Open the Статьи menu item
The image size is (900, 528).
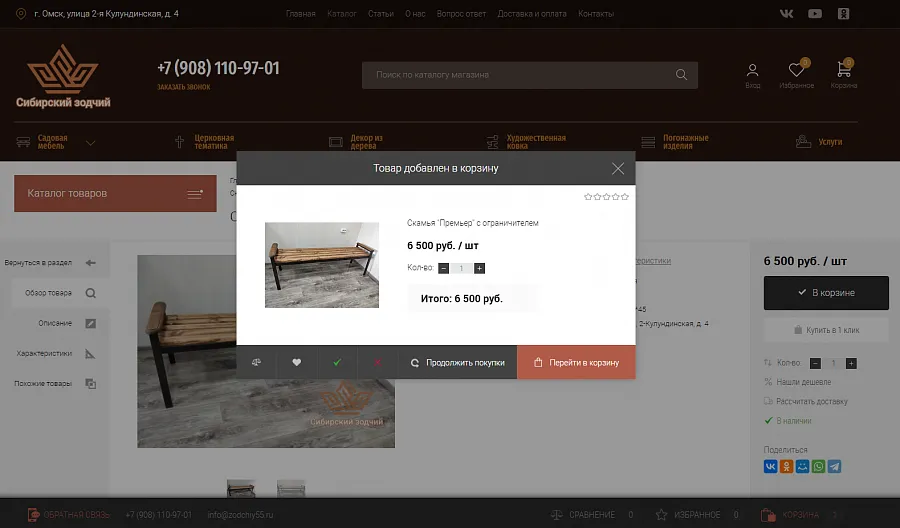tap(381, 14)
